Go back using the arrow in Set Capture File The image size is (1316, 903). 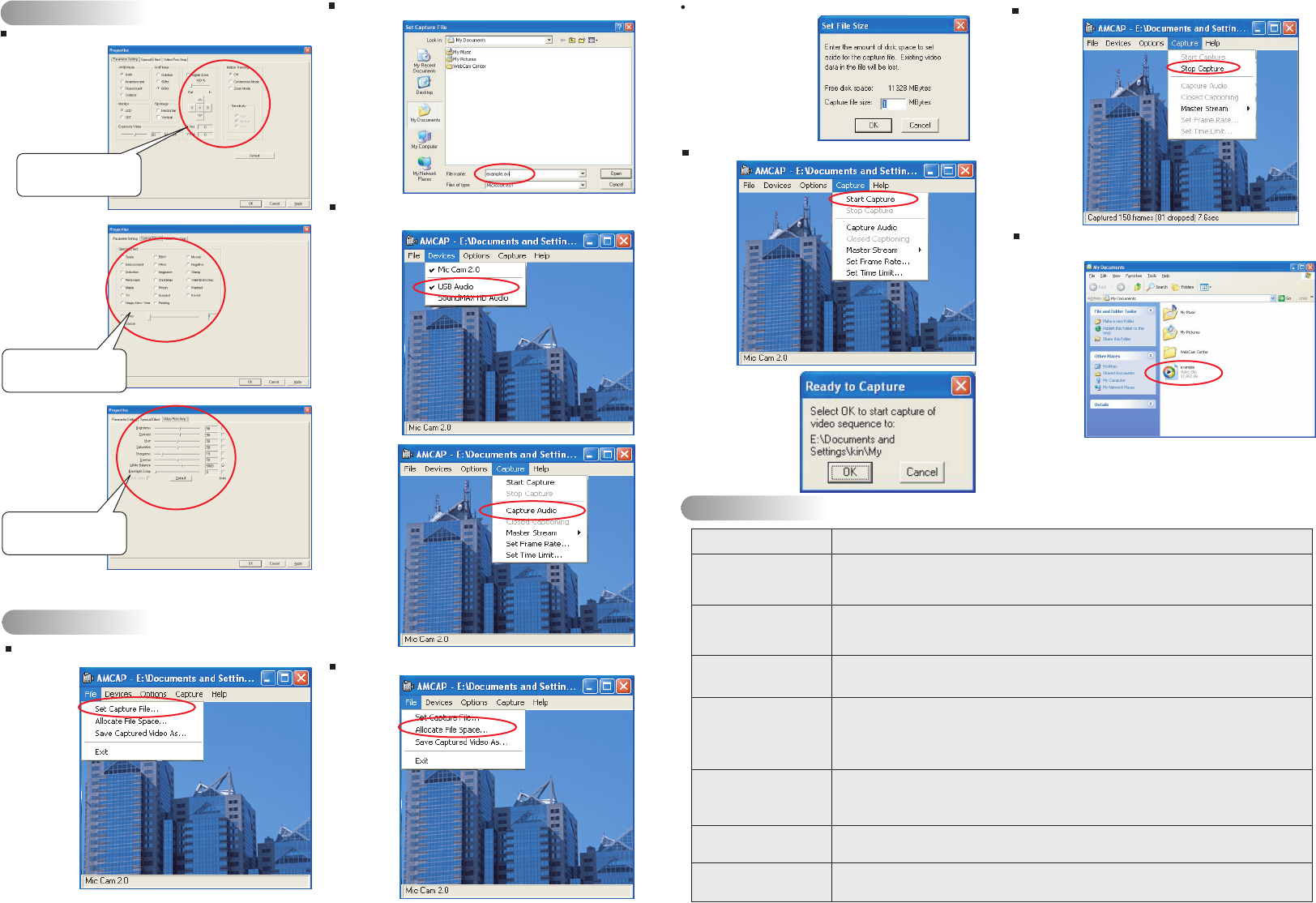pyautogui.click(x=563, y=40)
